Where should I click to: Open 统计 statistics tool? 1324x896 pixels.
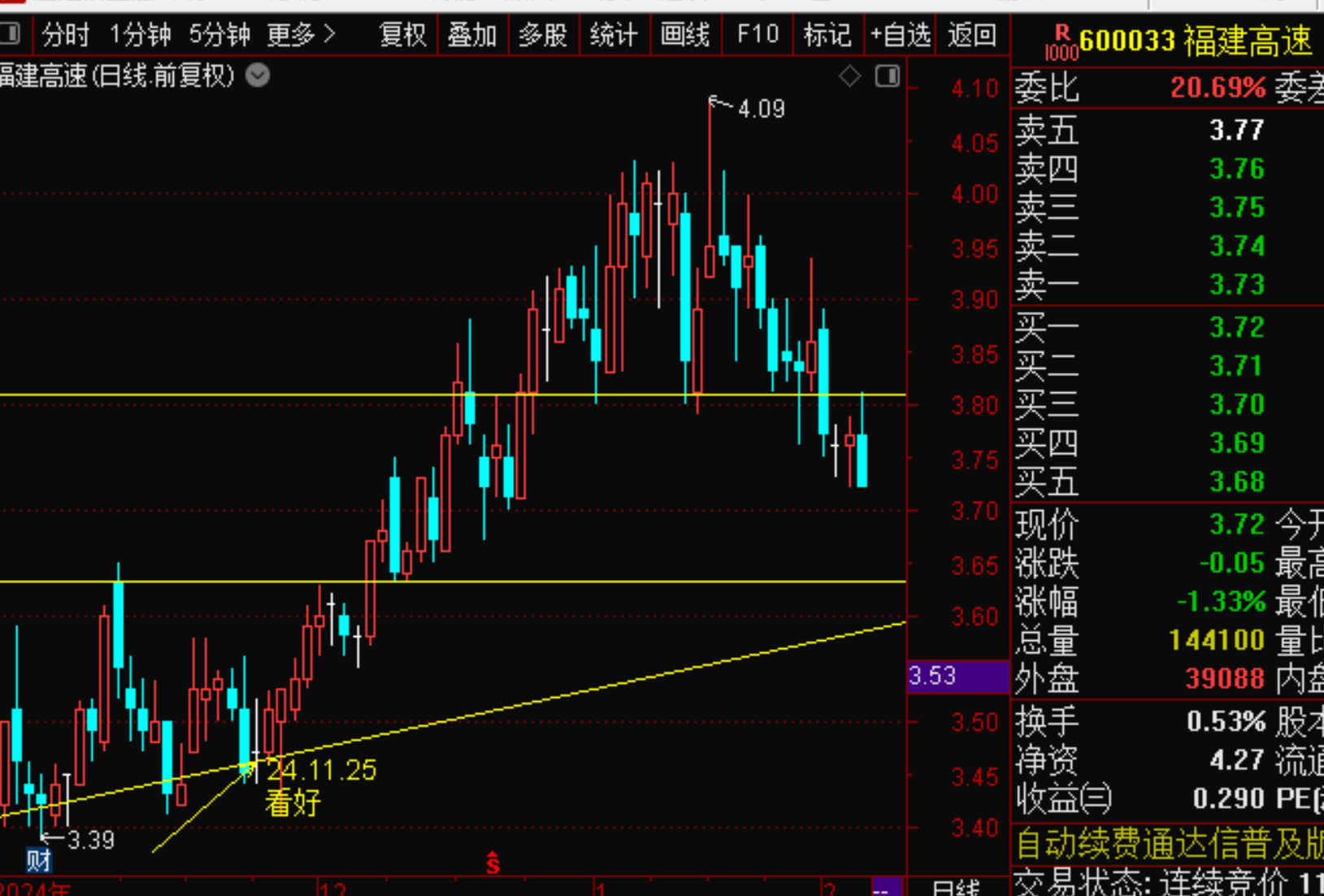pyautogui.click(x=614, y=35)
